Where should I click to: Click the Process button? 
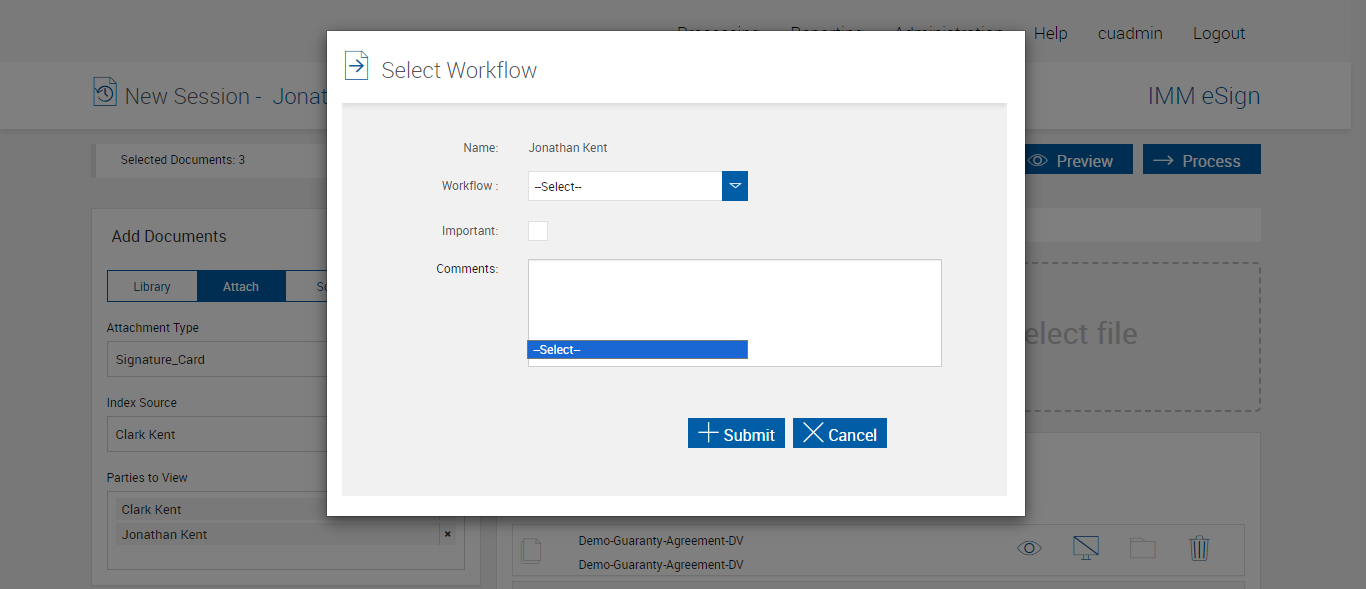click(x=1201, y=161)
